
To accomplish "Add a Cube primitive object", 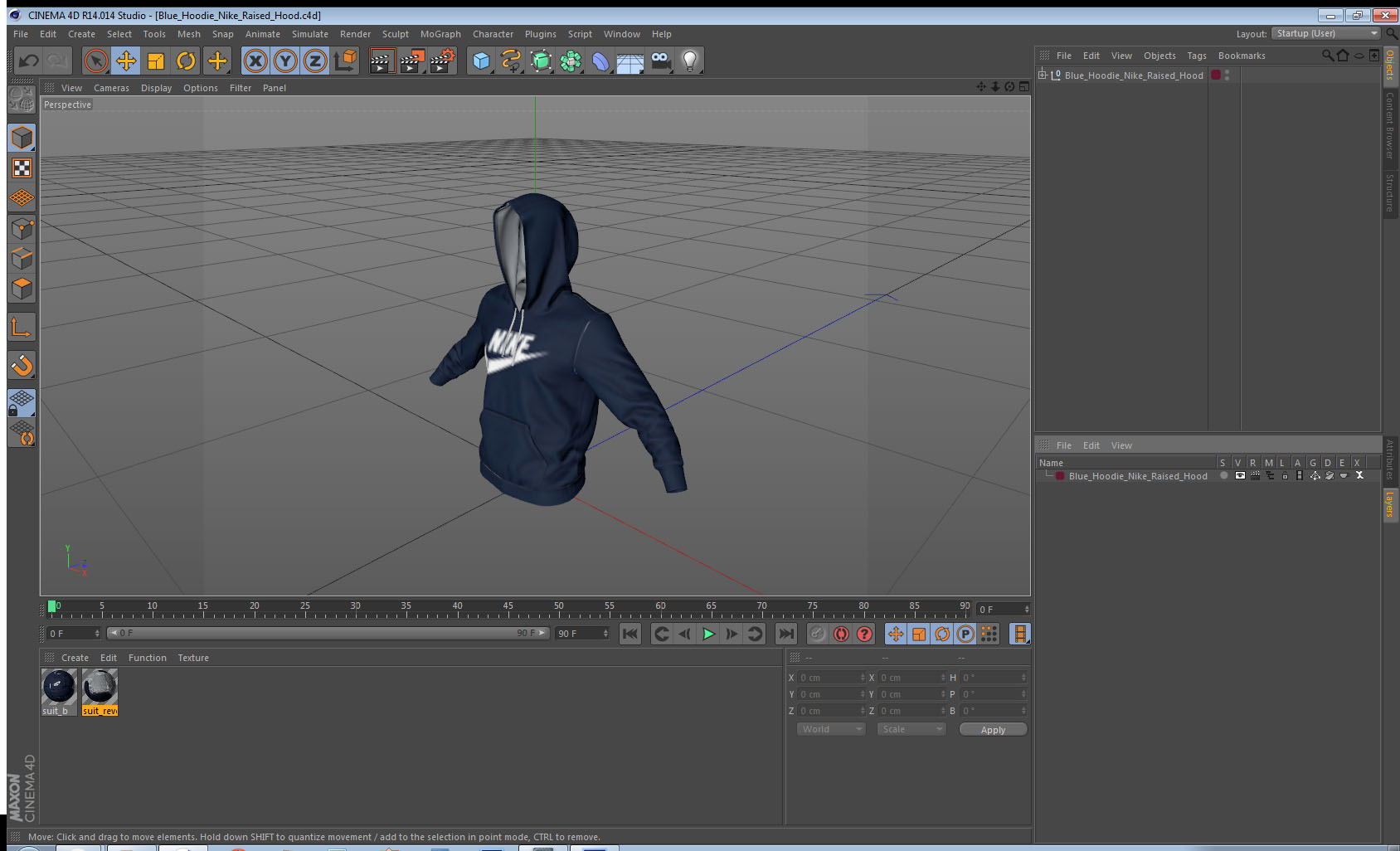I will pyautogui.click(x=481, y=61).
